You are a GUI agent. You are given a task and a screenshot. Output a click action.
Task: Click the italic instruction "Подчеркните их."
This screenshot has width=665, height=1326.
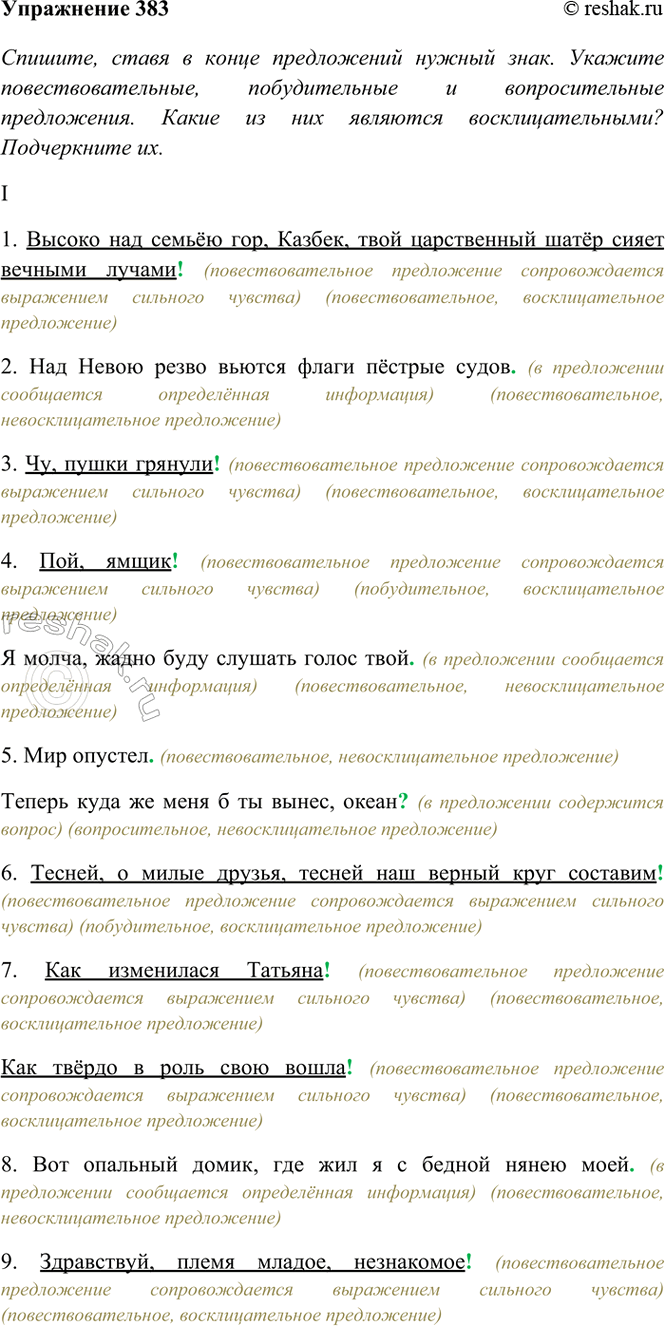(x=81, y=146)
